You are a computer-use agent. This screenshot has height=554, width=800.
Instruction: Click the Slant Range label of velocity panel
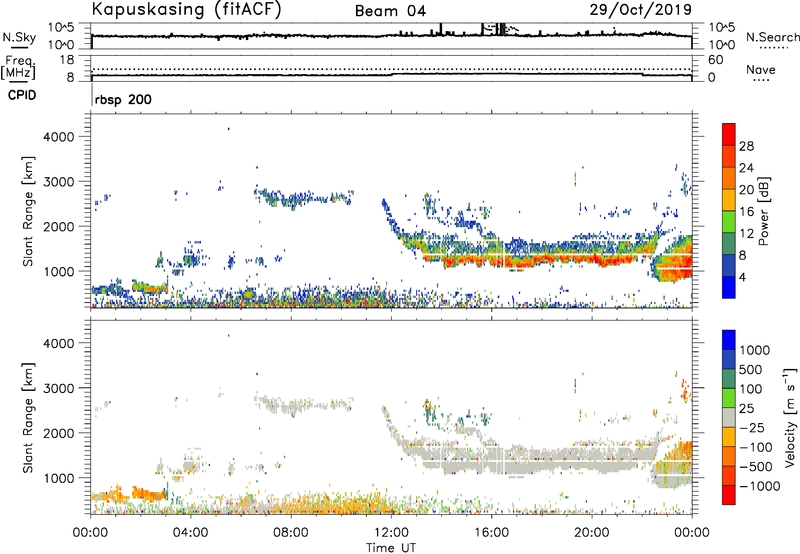point(28,418)
